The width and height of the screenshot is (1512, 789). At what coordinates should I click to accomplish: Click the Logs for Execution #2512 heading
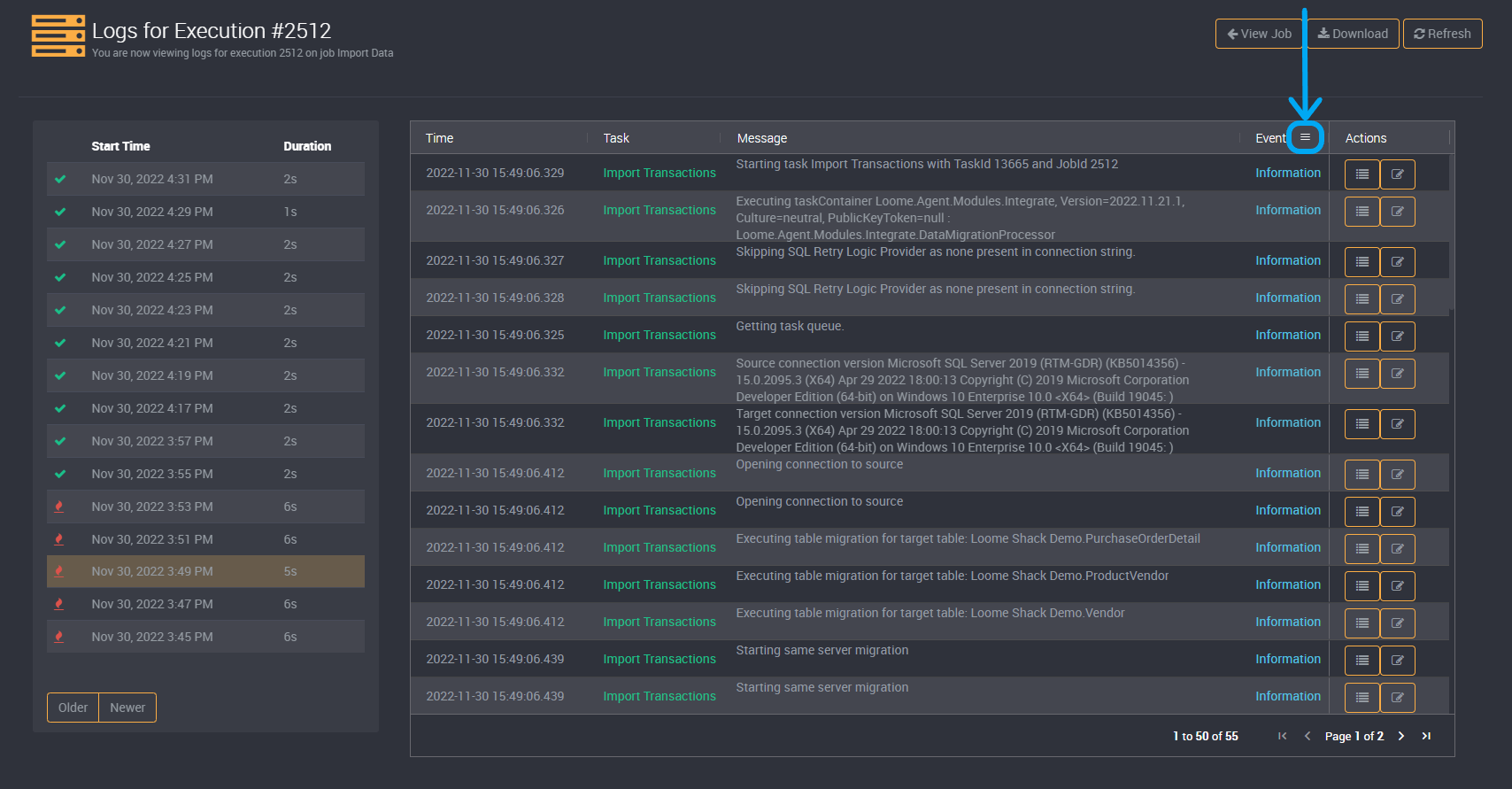pos(212,31)
